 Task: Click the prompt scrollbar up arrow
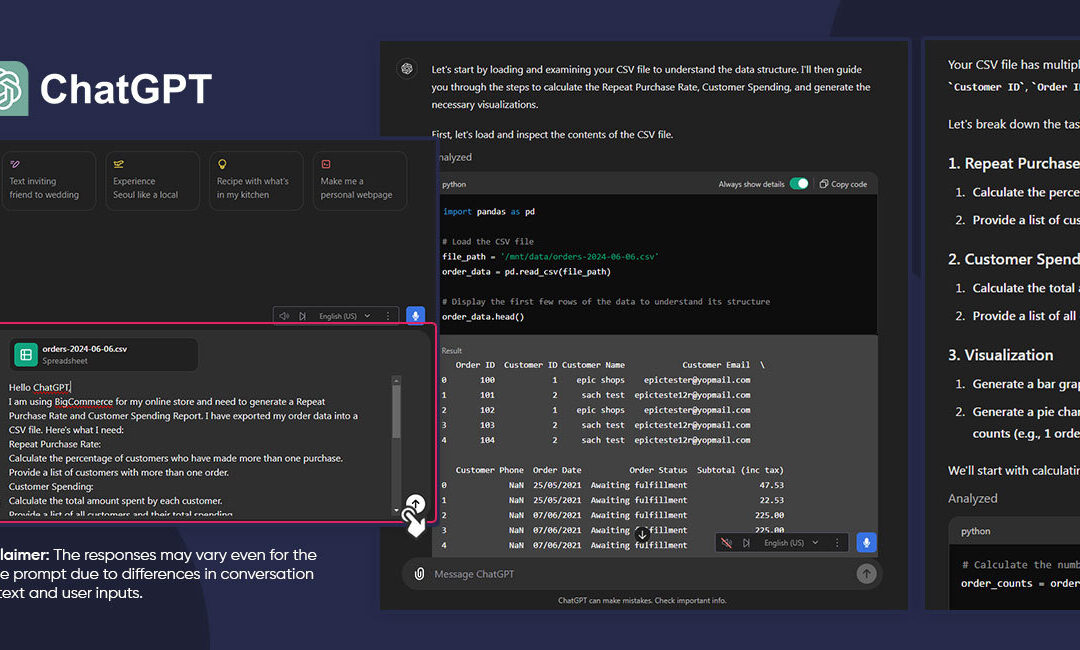tap(396, 379)
